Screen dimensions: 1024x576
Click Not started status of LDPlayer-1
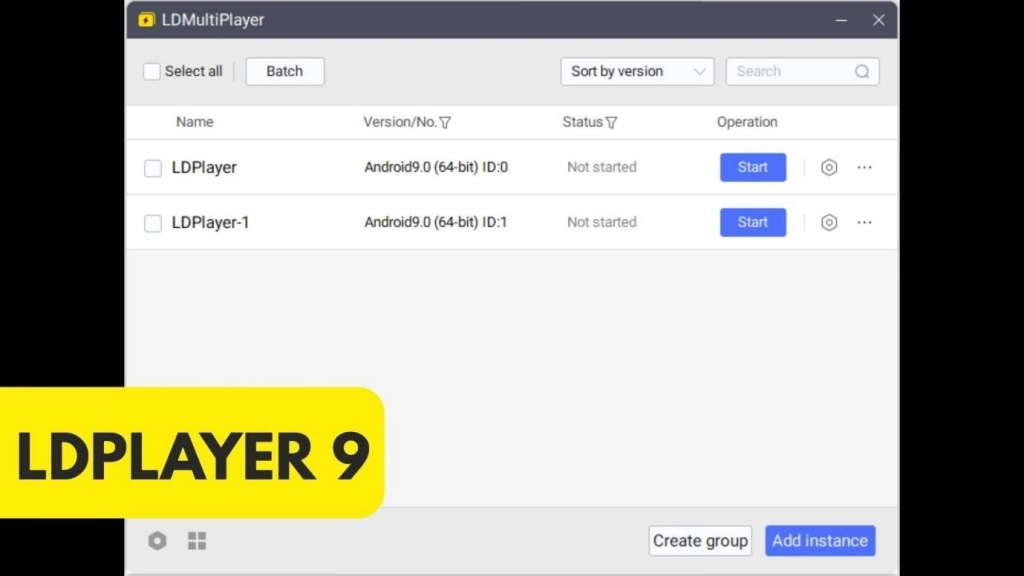click(601, 222)
